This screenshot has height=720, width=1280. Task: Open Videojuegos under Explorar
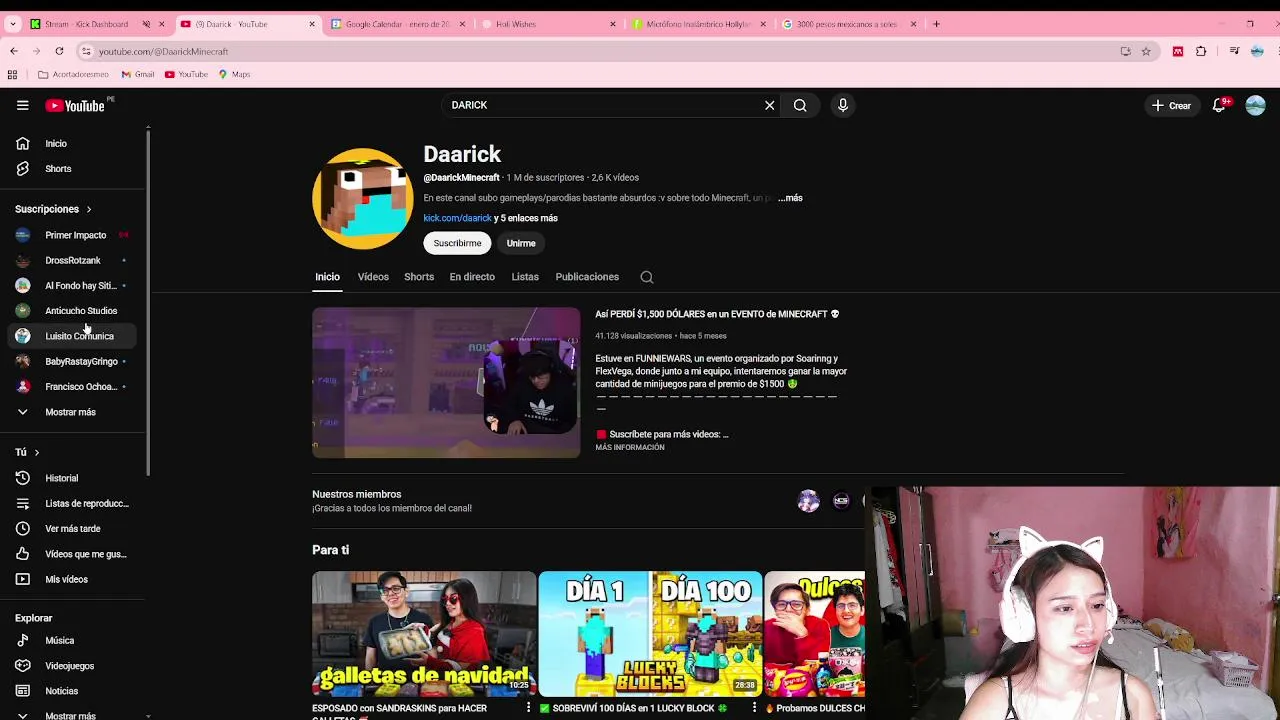click(x=72, y=666)
